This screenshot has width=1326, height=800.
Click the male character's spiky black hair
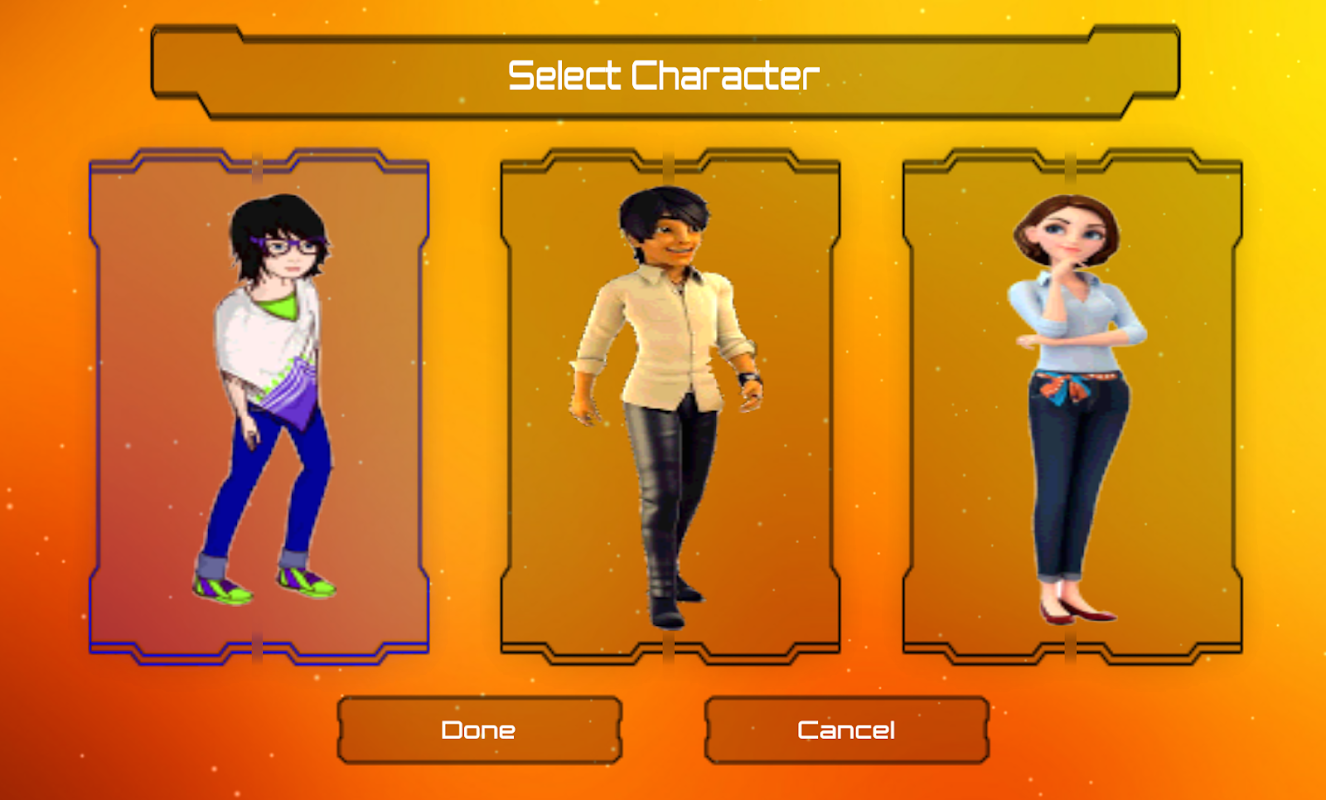coord(662,208)
